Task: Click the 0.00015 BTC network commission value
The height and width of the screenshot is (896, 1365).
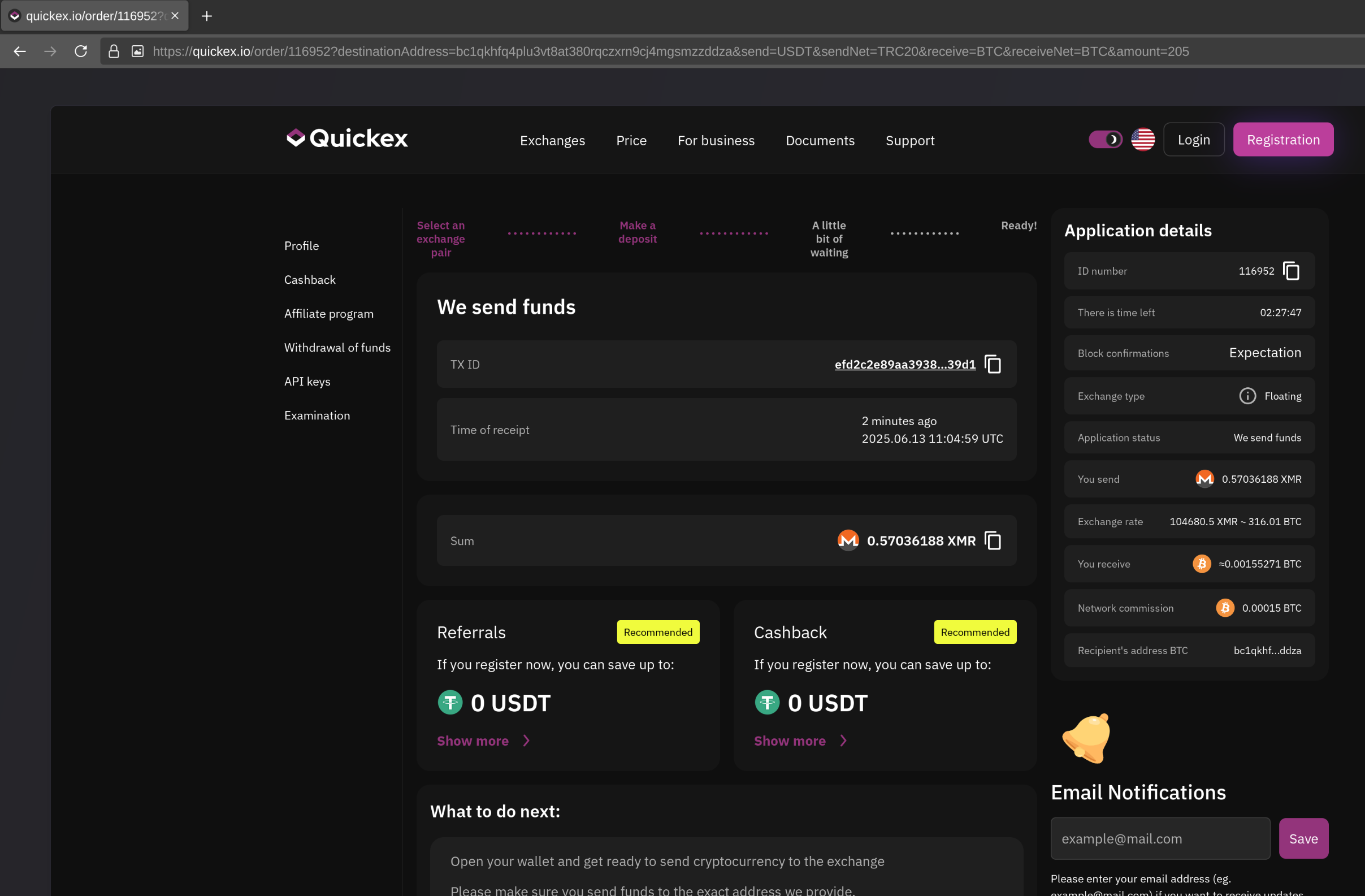Action: pos(1271,608)
